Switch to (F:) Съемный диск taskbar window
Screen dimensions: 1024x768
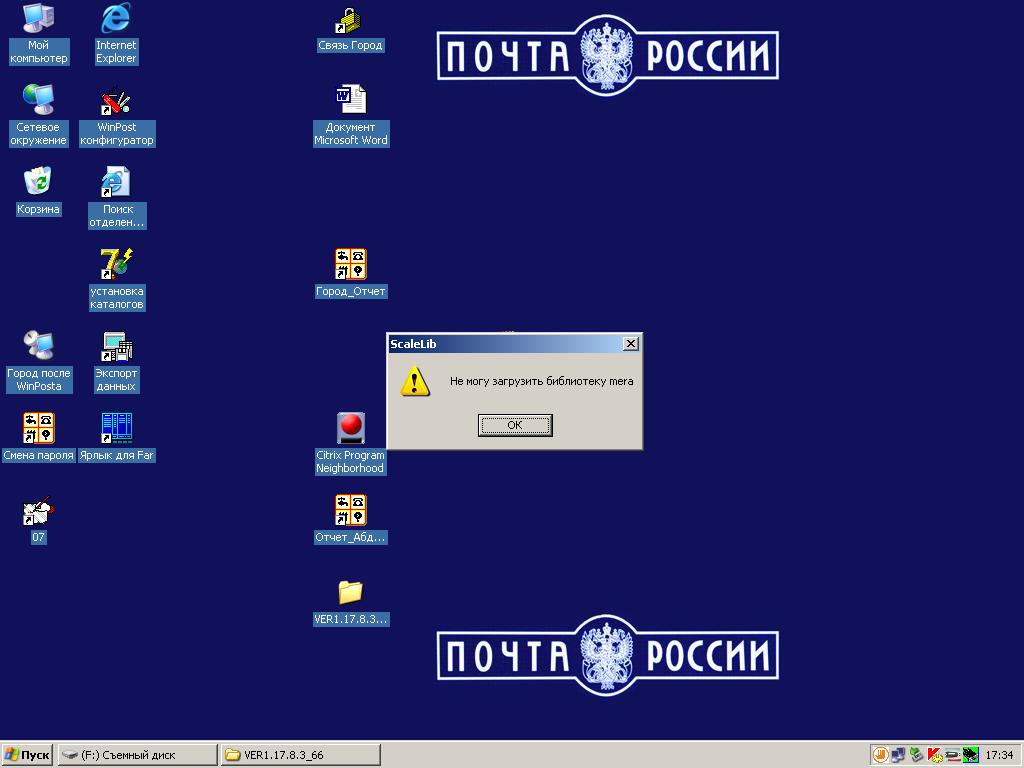[137, 755]
